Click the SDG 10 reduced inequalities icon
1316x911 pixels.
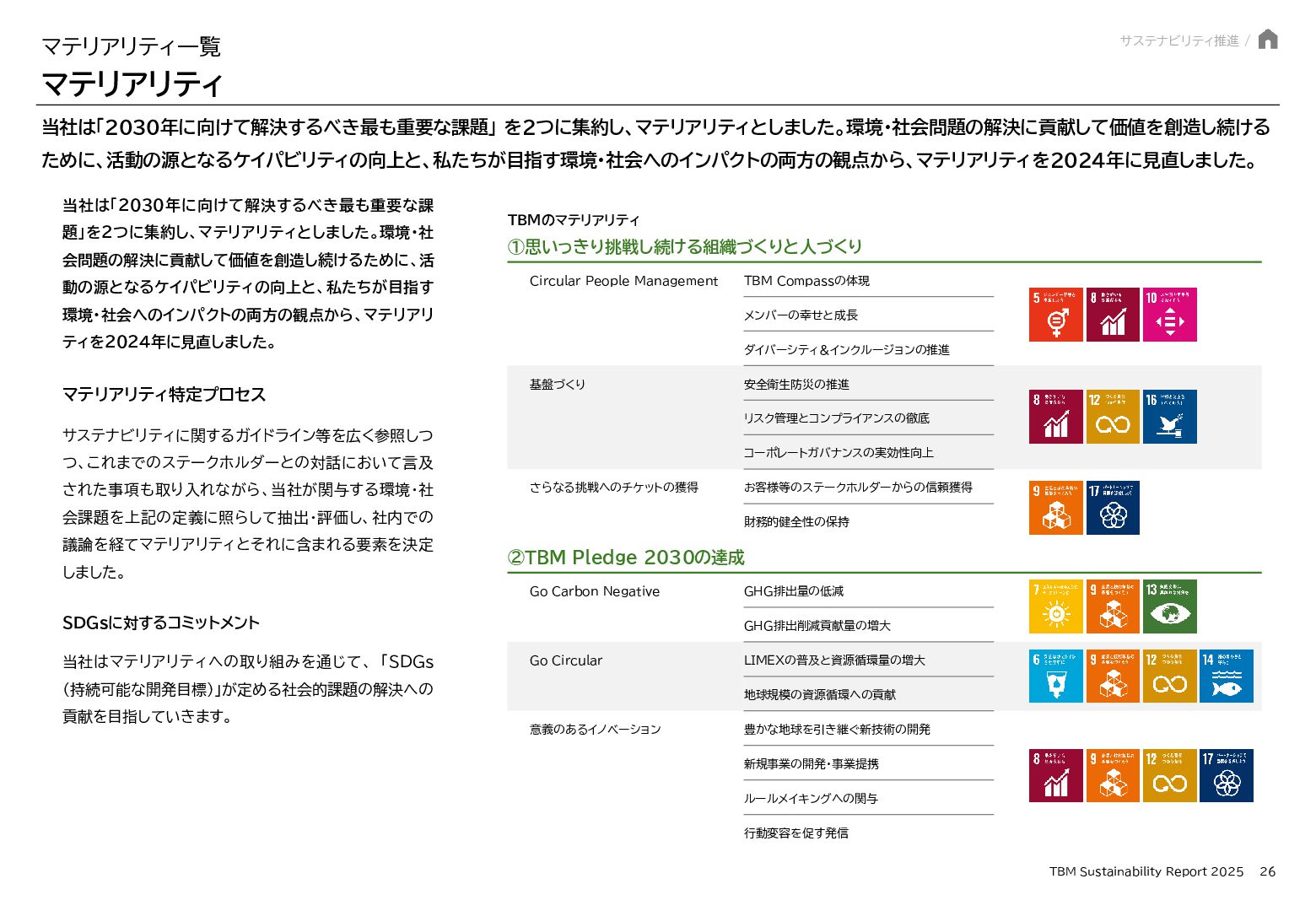click(1169, 315)
